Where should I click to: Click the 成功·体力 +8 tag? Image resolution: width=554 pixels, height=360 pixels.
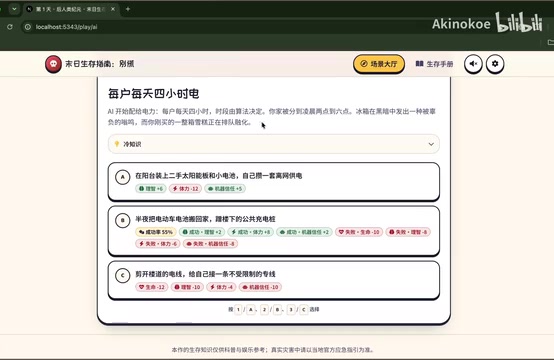251,232
